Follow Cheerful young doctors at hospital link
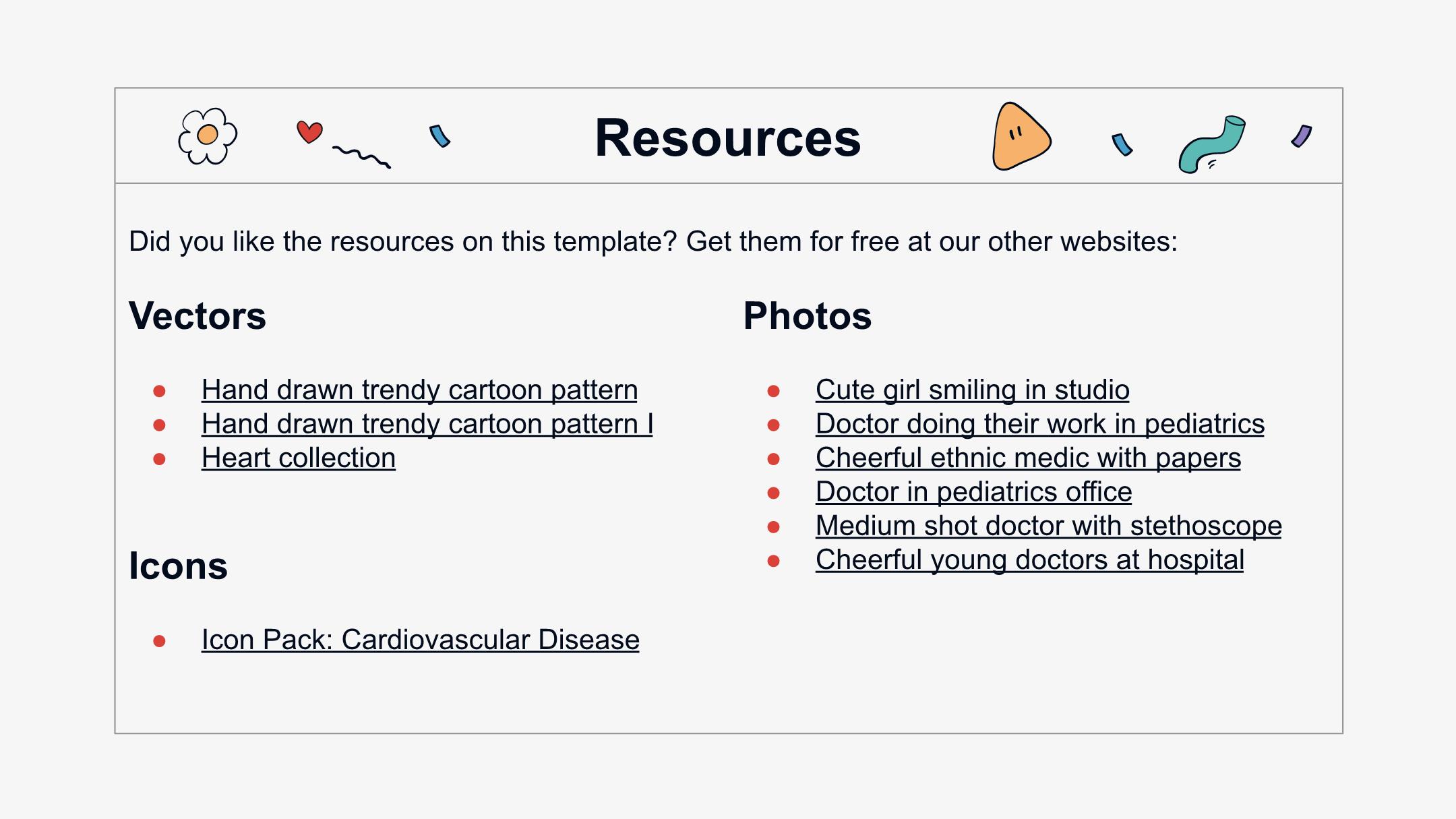The image size is (1456, 819). tap(1030, 559)
